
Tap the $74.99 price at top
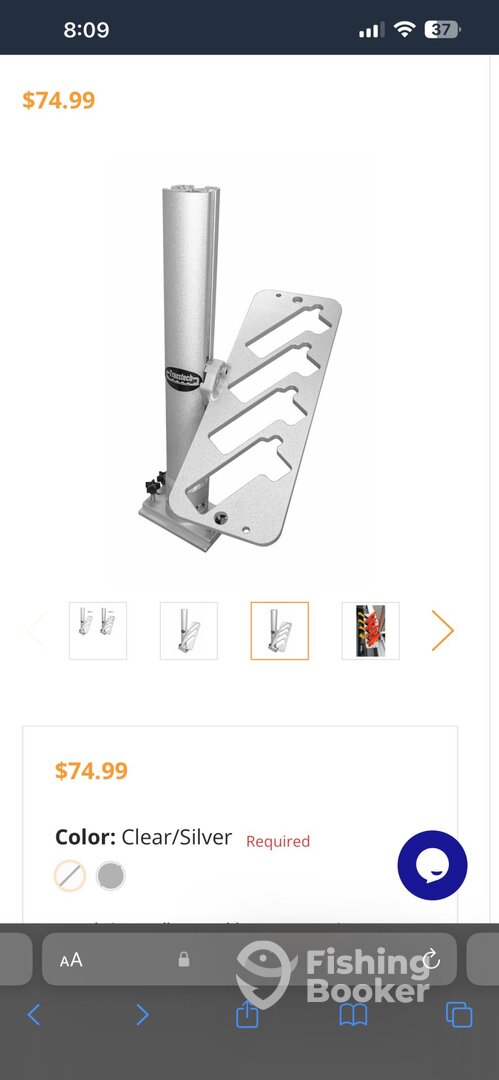[59, 100]
